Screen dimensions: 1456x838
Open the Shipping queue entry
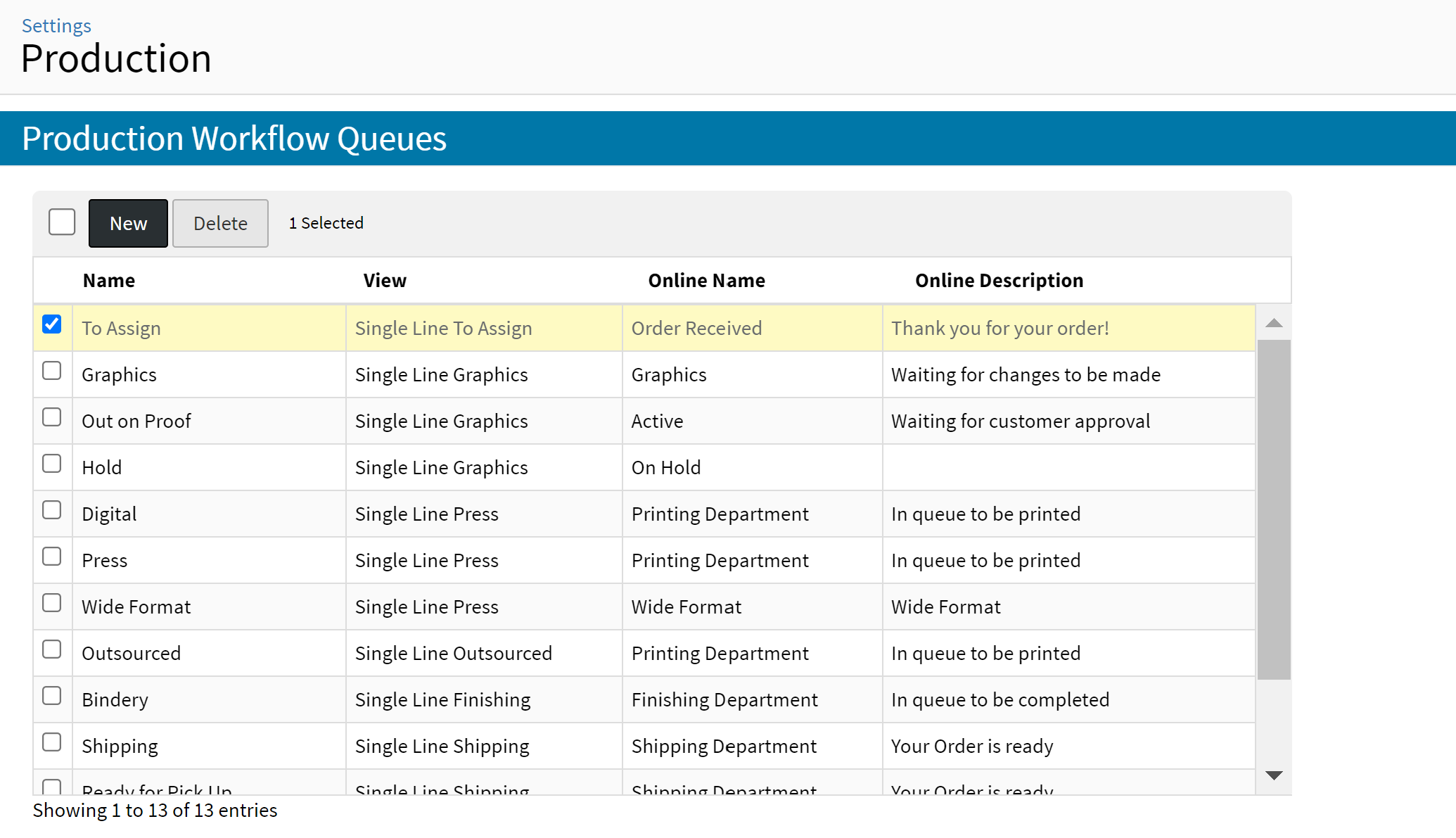click(120, 747)
